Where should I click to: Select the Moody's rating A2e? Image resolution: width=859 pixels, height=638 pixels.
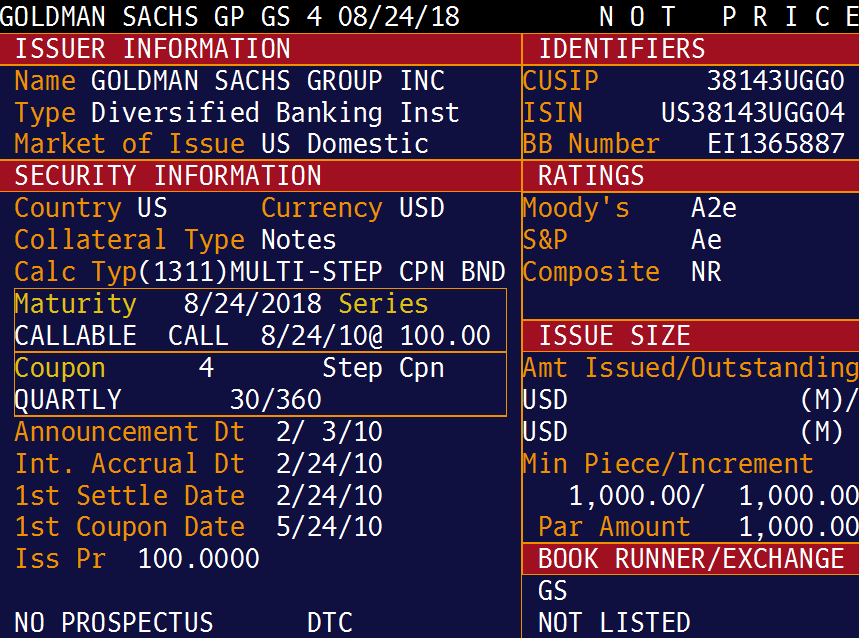[x=714, y=208]
